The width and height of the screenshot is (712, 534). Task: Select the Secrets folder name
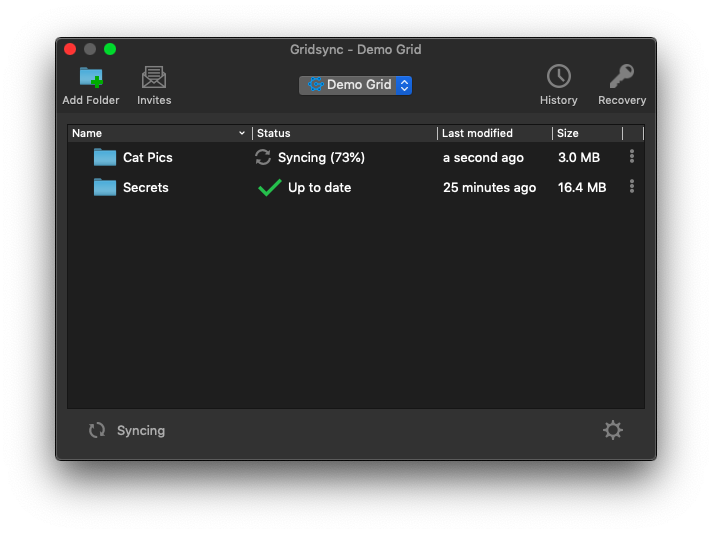[146, 187]
